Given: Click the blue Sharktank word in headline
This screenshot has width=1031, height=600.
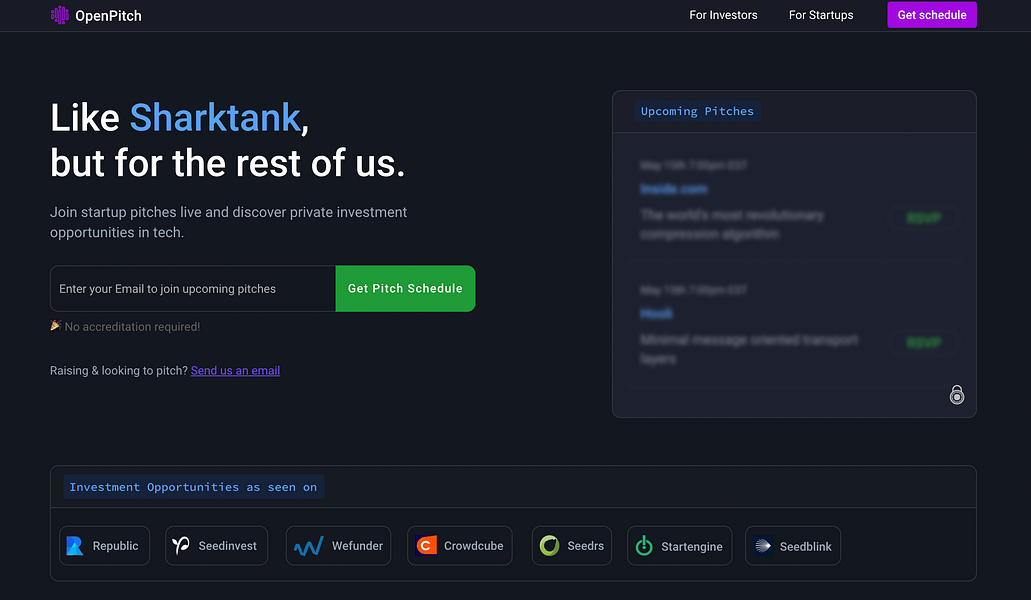Looking at the screenshot, I should [215, 118].
